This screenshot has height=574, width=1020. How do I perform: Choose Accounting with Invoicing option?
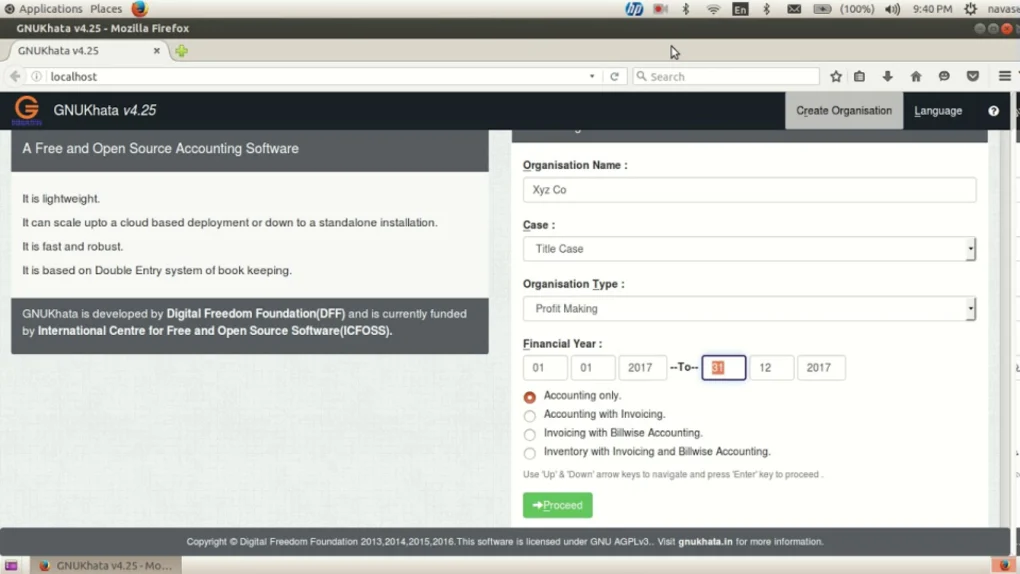[x=530, y=416]
